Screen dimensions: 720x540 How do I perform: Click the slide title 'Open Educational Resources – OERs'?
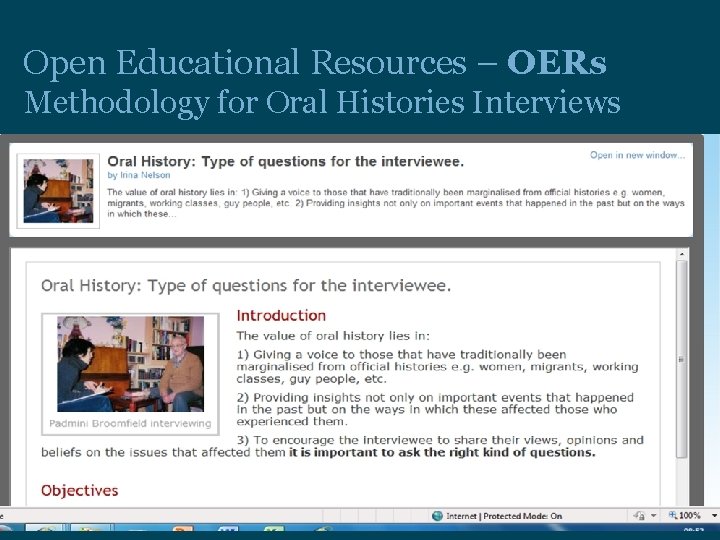coord(315,62)
